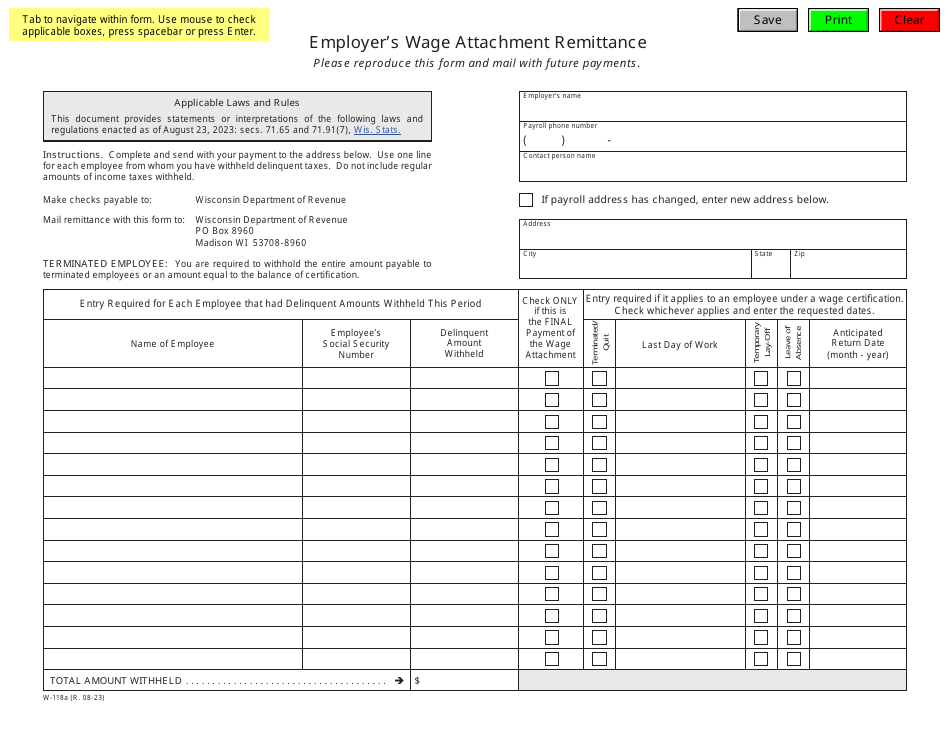This screenshot has height=735, width=950.
Task: Check the Terminated/Quit box on first row
Action: point(598,378)
